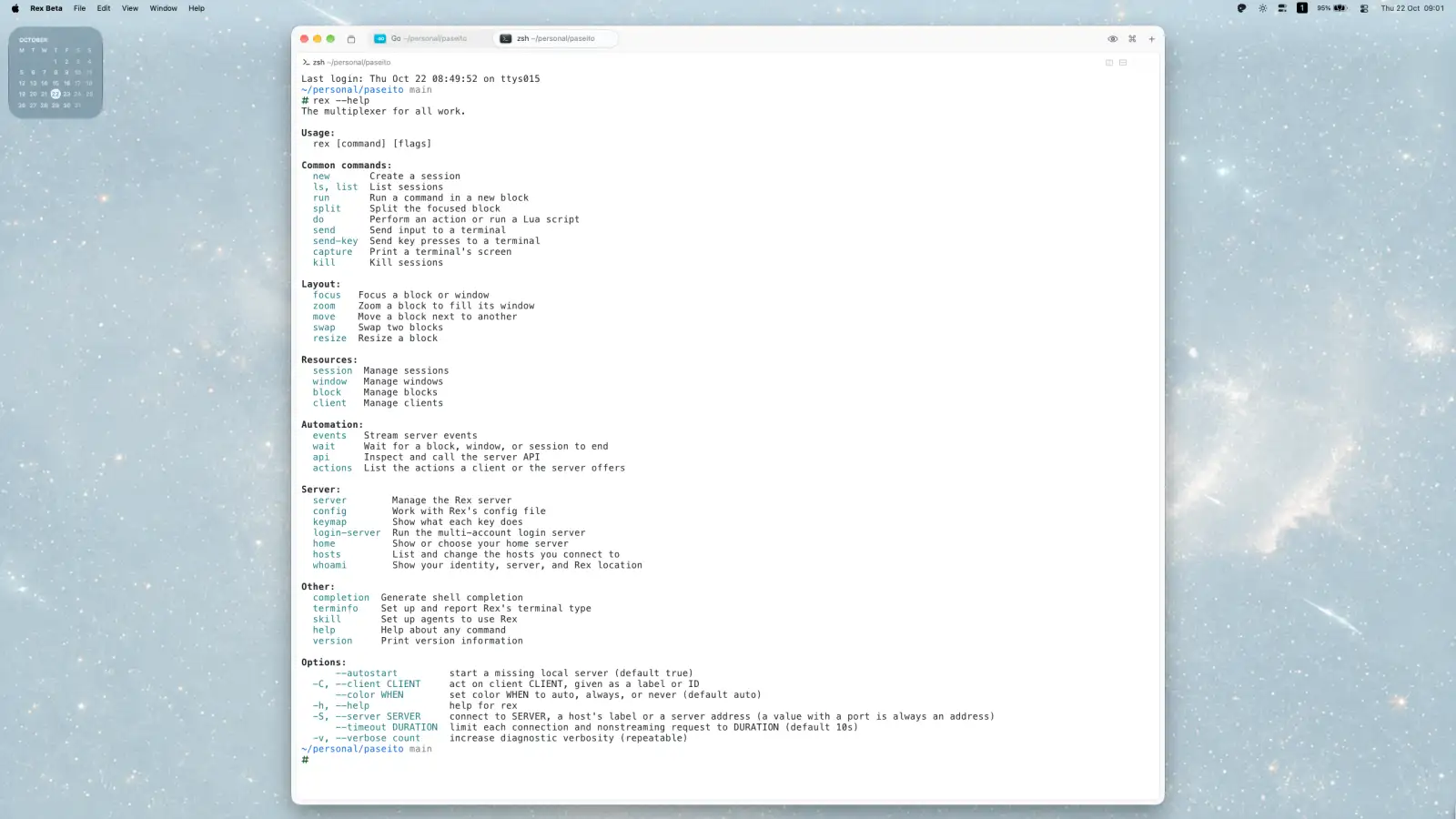Click the split block vertically icon

(1109, 63)
